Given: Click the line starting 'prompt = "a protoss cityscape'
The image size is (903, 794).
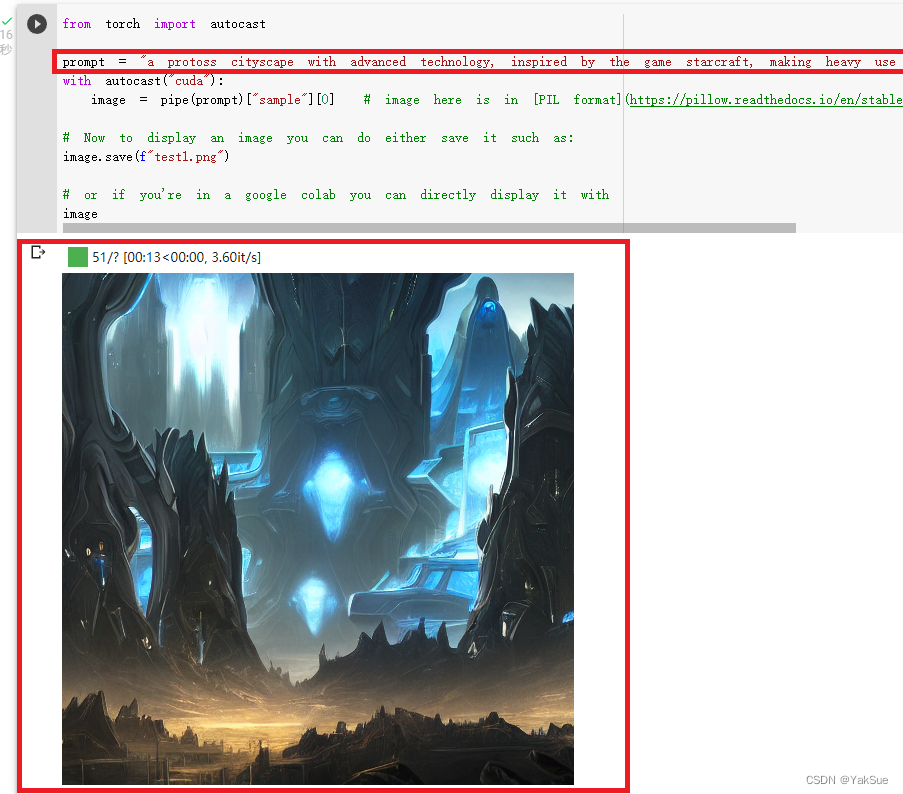Looking at the screenshot, I should pyautogui.click(x=479, y=62).
